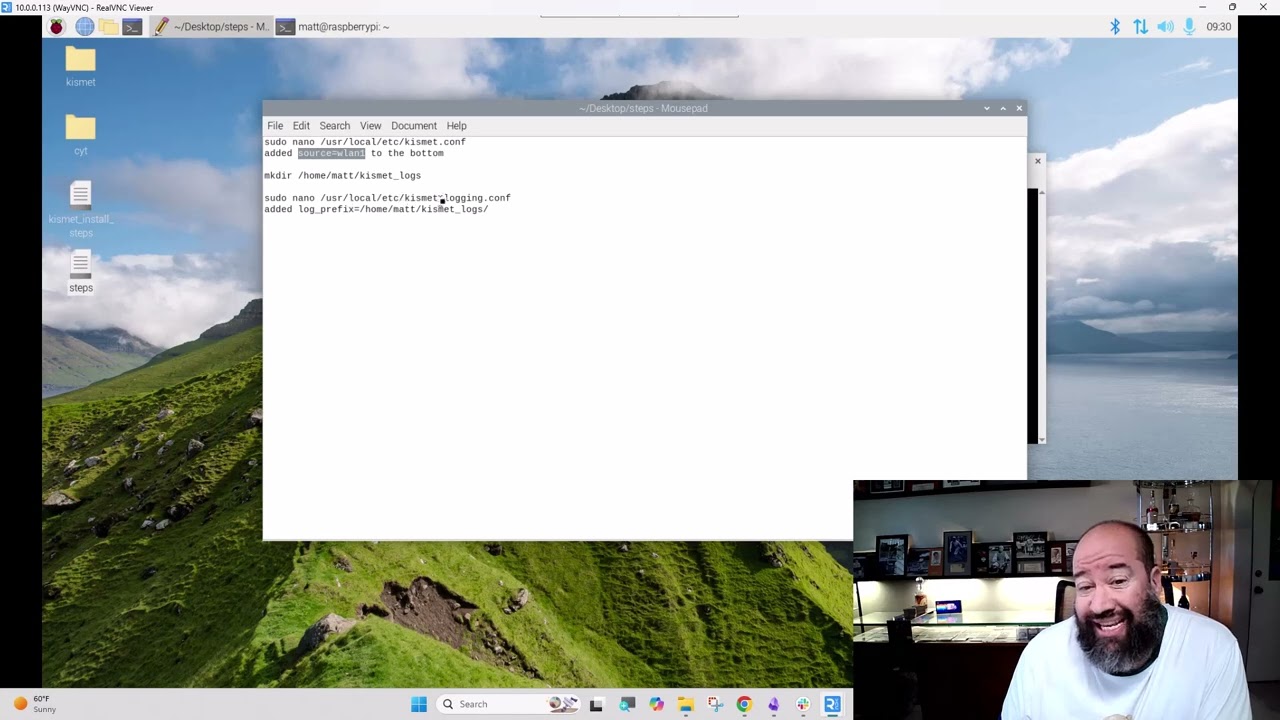Switch to the ~/Desktop/steps Mousepad taskbar entry
This screenshot has height=720, width=1280.
[211, 27]
